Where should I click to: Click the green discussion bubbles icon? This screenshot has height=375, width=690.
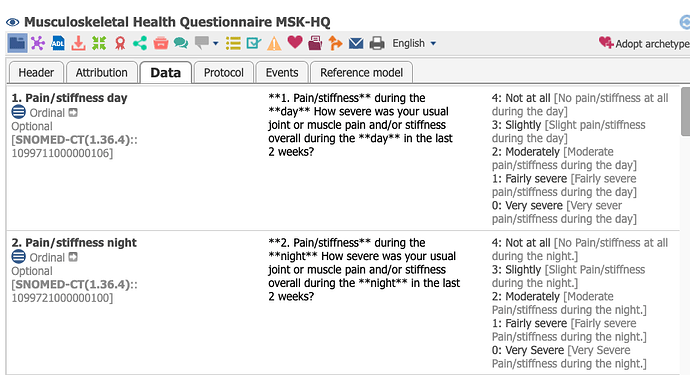181,43
